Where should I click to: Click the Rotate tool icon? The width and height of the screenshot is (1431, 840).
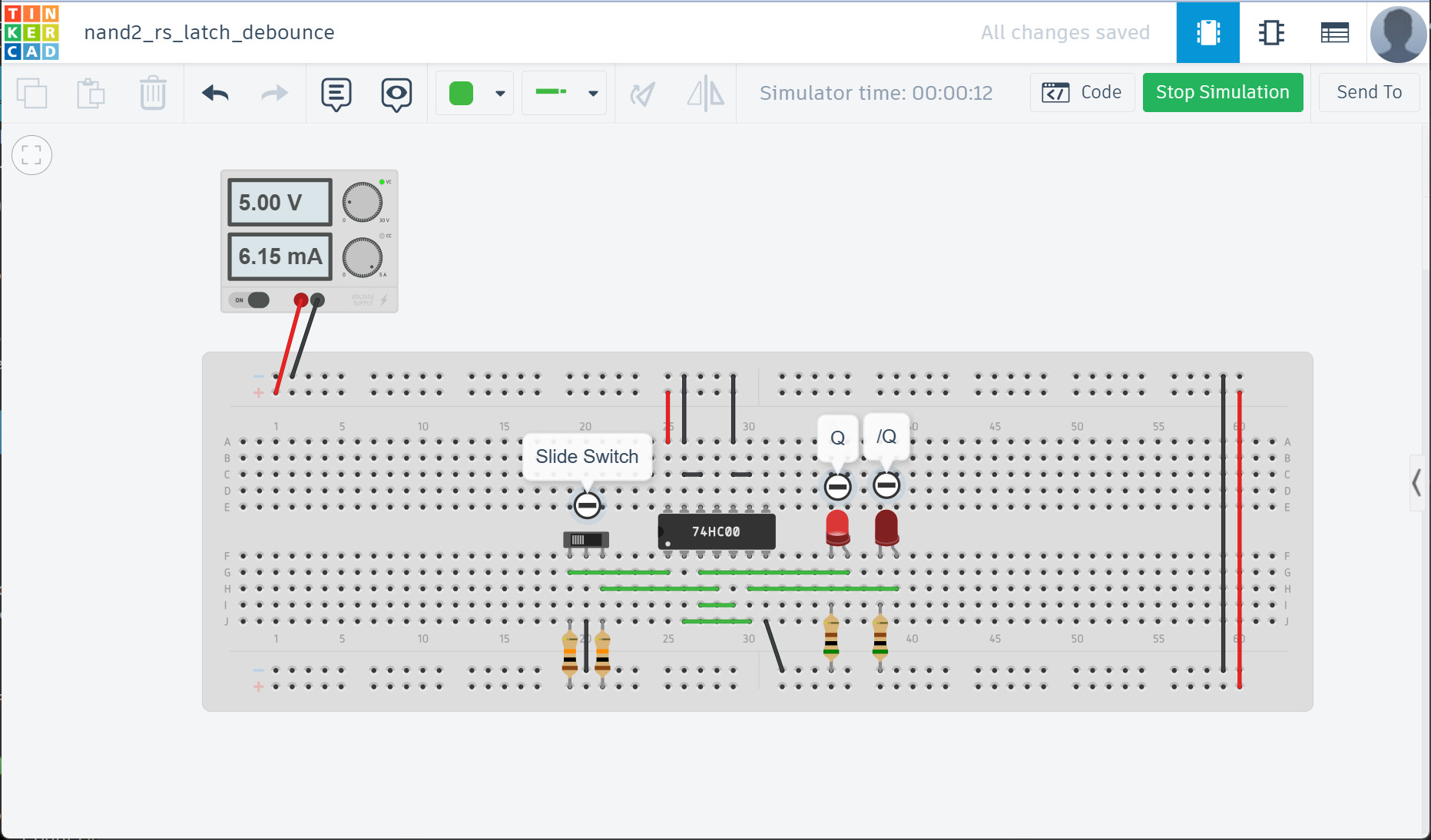pyautogui.click(x=642, y=94)
